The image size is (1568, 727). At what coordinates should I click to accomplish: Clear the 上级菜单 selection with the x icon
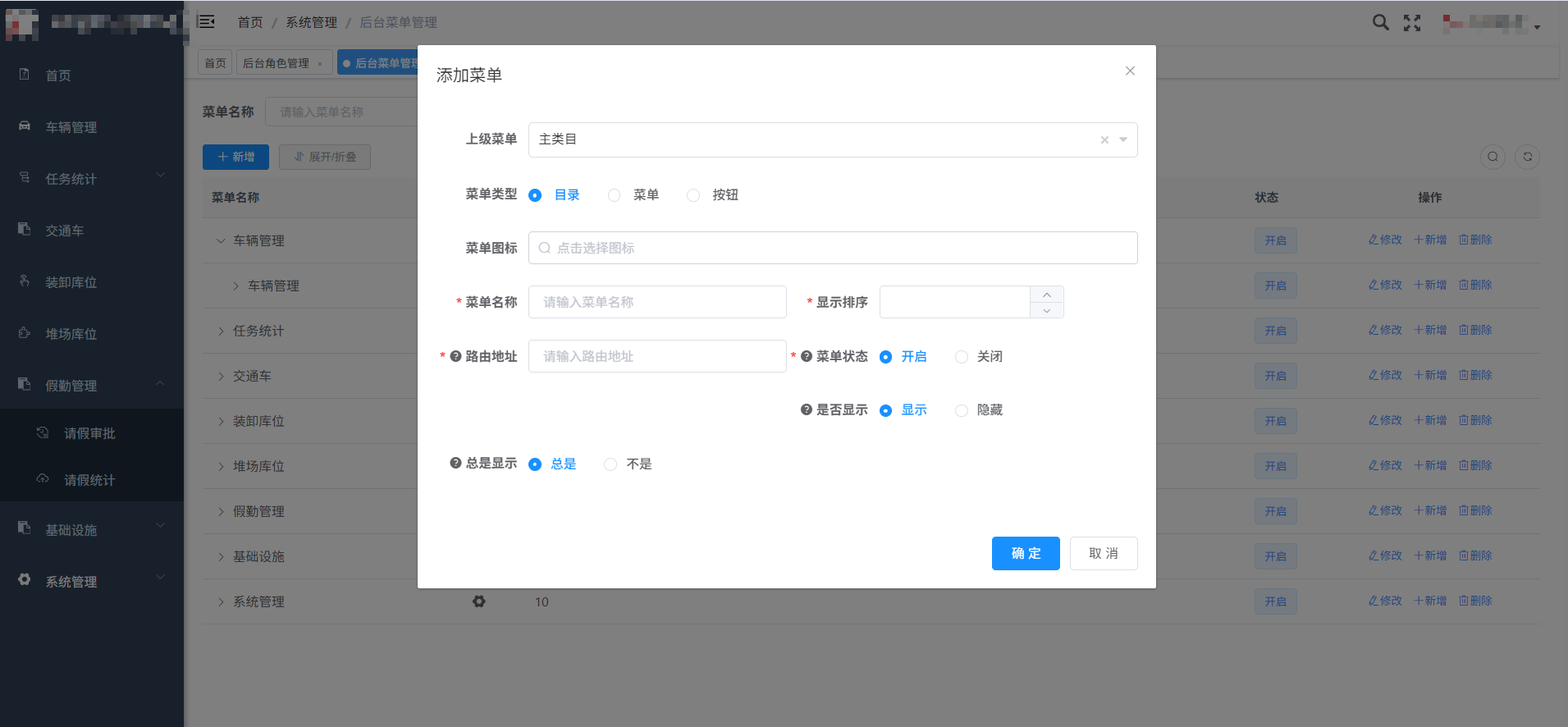pyautogui.click(x=1104, y=139)
